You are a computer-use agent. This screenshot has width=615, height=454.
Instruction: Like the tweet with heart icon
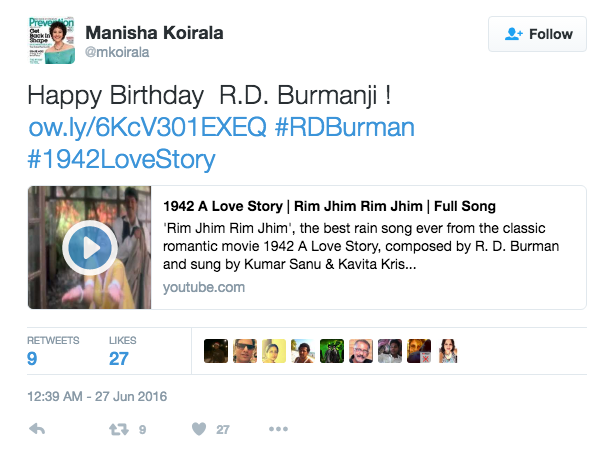[x=199, y=430]
